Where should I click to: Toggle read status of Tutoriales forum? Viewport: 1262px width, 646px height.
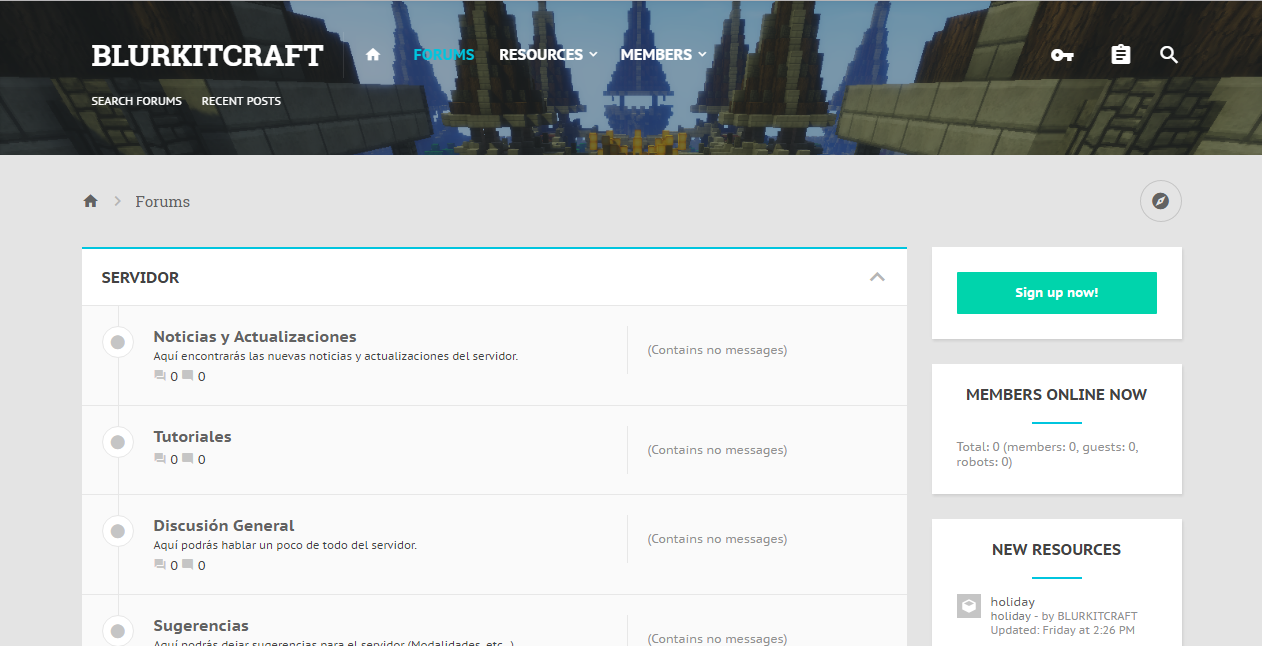(x=117, y=441)
